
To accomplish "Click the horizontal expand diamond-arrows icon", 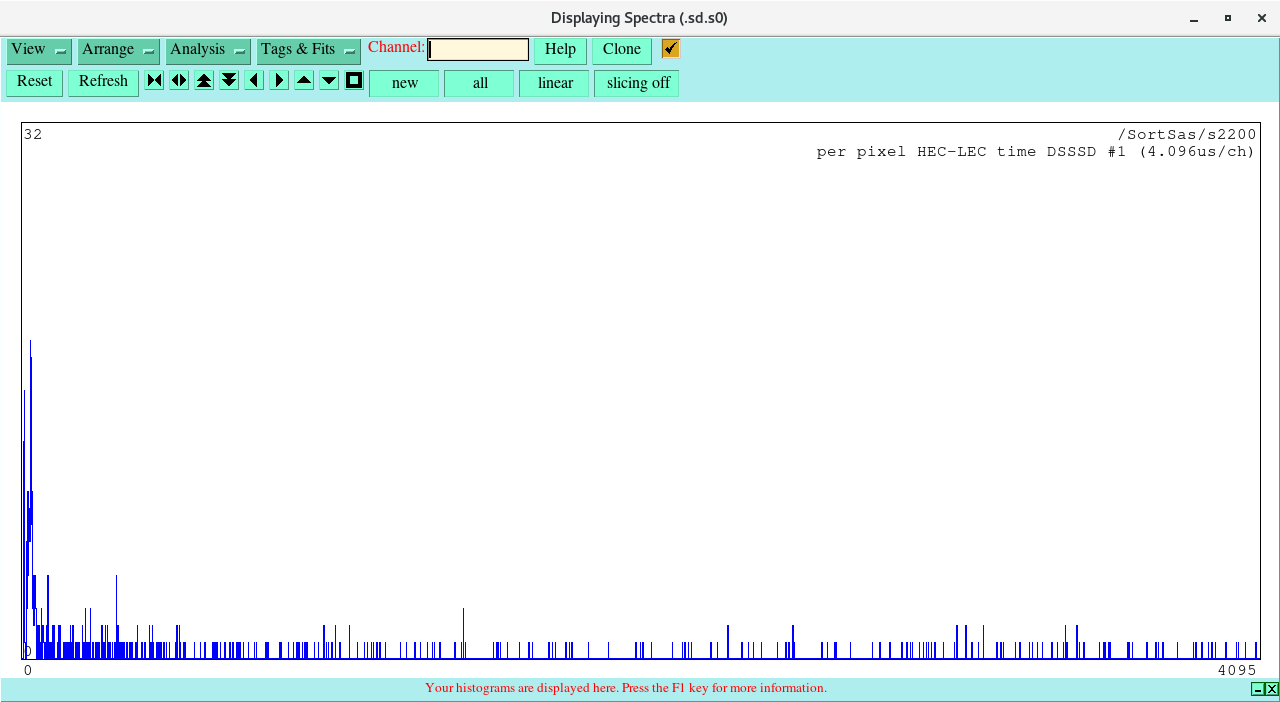I will click(x=179, y=81).
